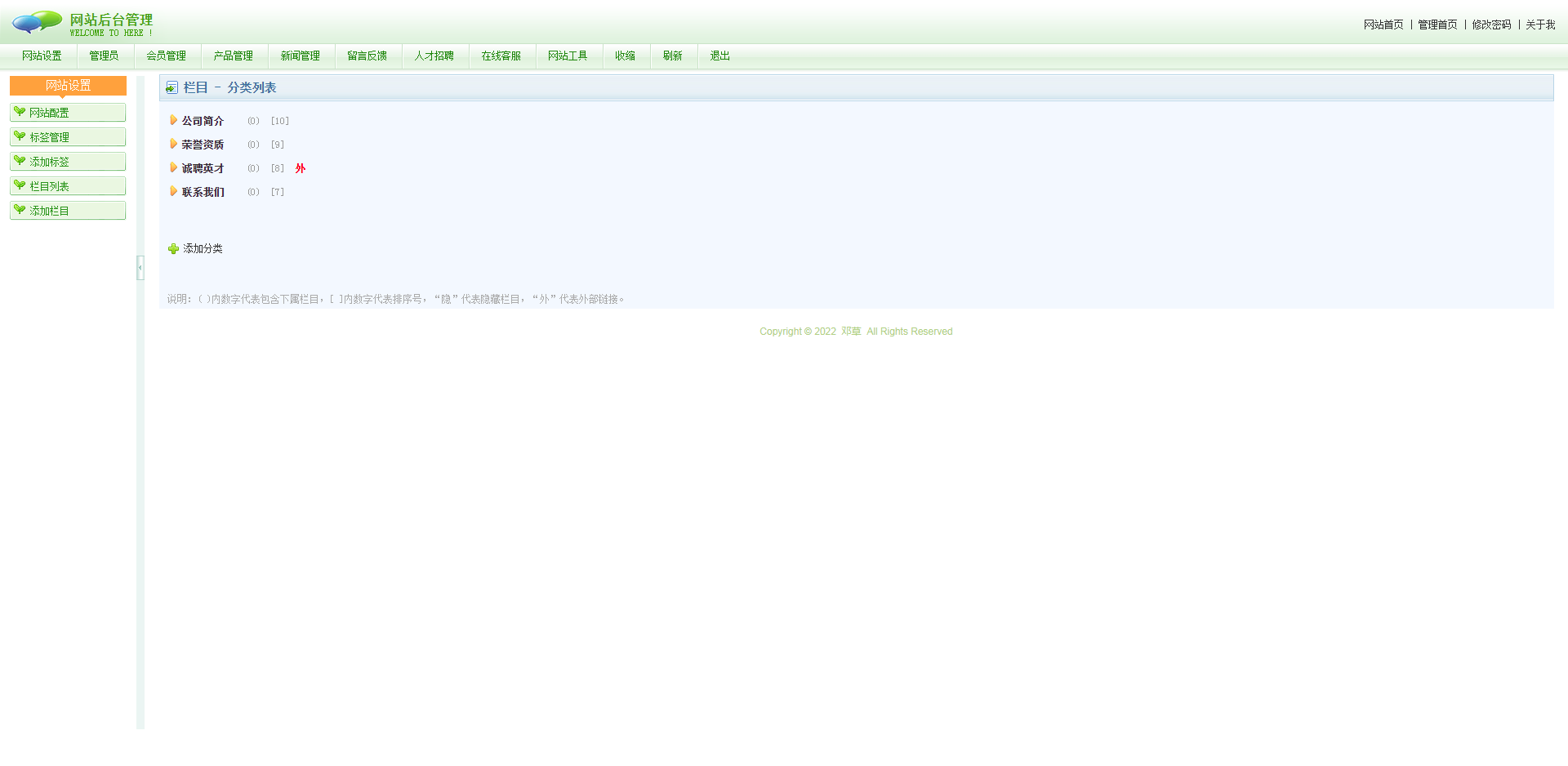The image size is (1568, 766).
Task: Click the 网站后台管理 title text
Action: coord(111,20)
